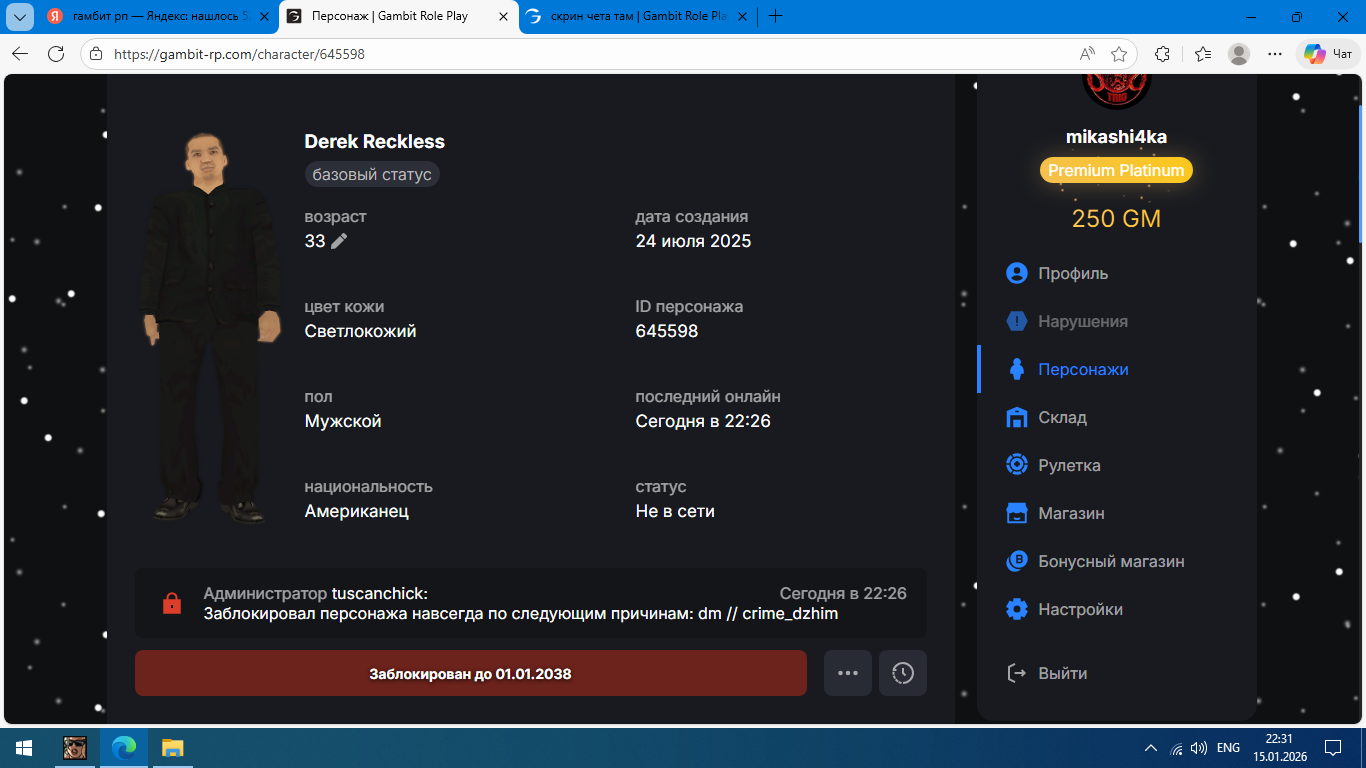Click the pencil icon next to age 33
1366x768 pixels.
[x=339, y=241]
